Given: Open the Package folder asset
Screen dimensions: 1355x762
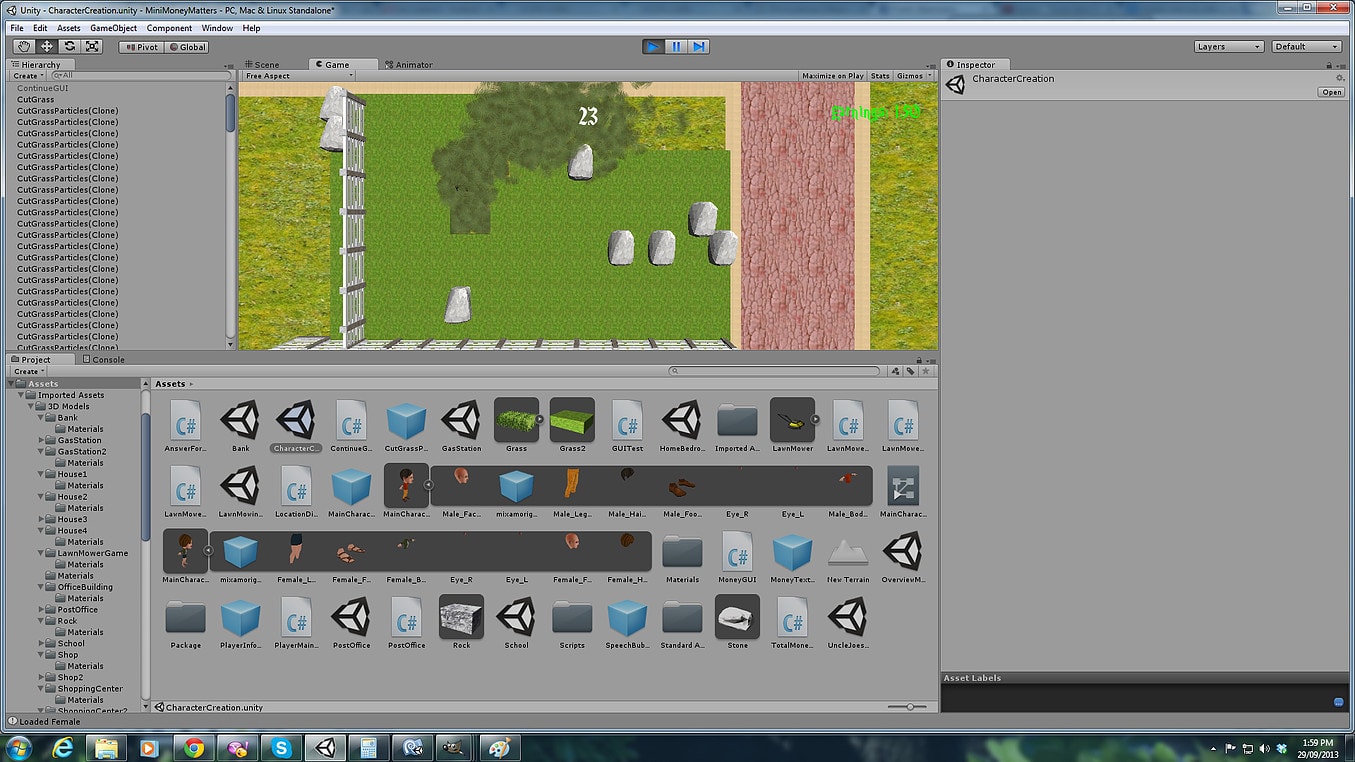Looking at the screenshot, I should click(x=185, y=624).
